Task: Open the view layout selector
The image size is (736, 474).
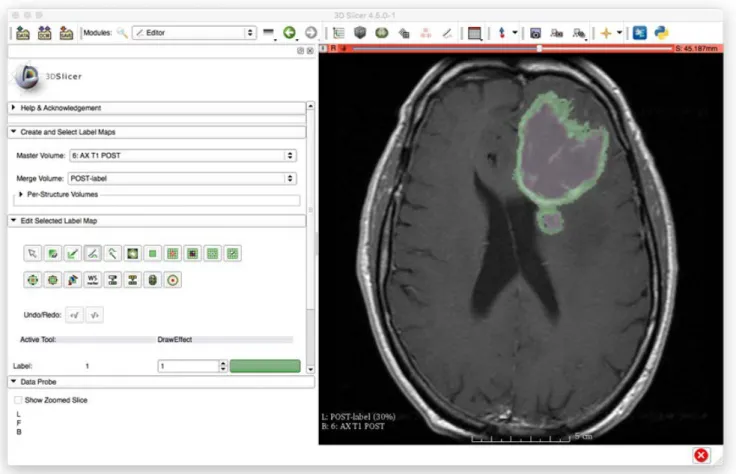Action: pos(475,33)
